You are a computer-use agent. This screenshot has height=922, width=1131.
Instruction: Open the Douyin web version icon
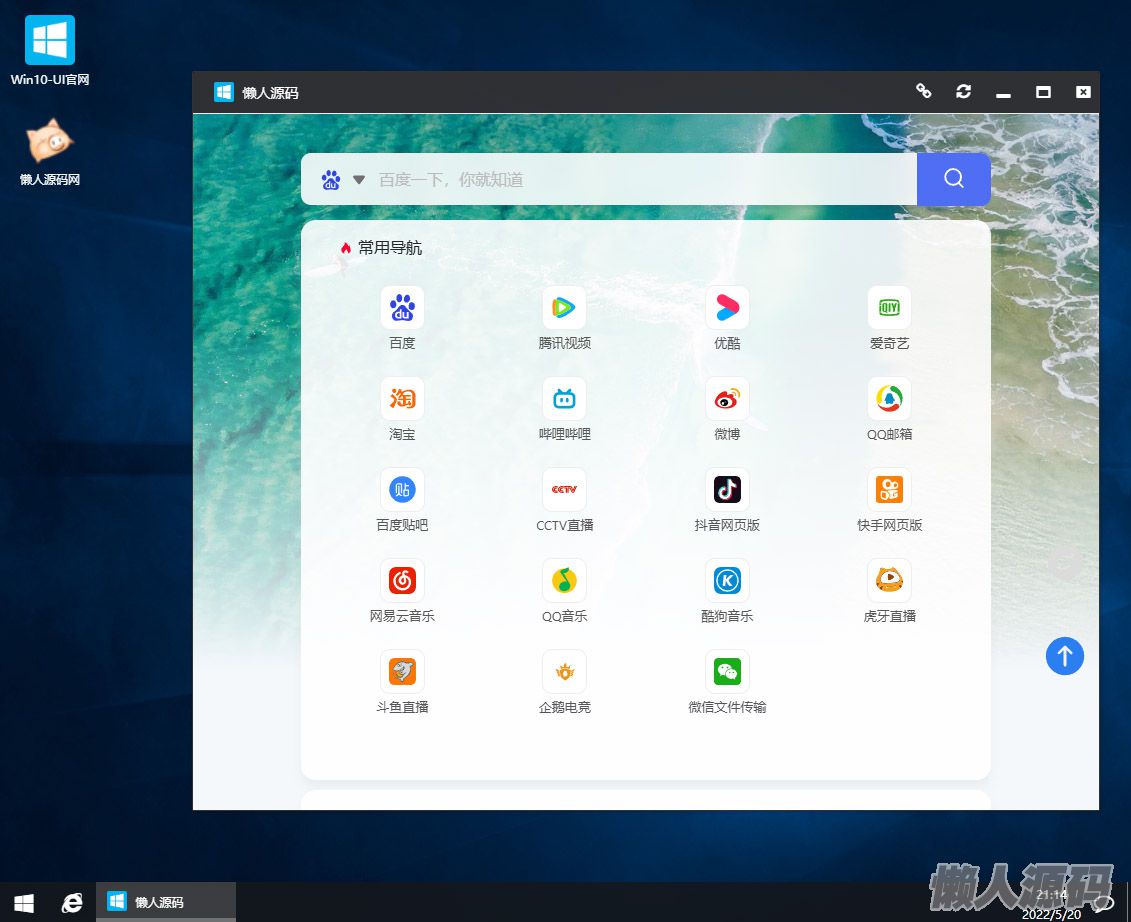[727, 490]
